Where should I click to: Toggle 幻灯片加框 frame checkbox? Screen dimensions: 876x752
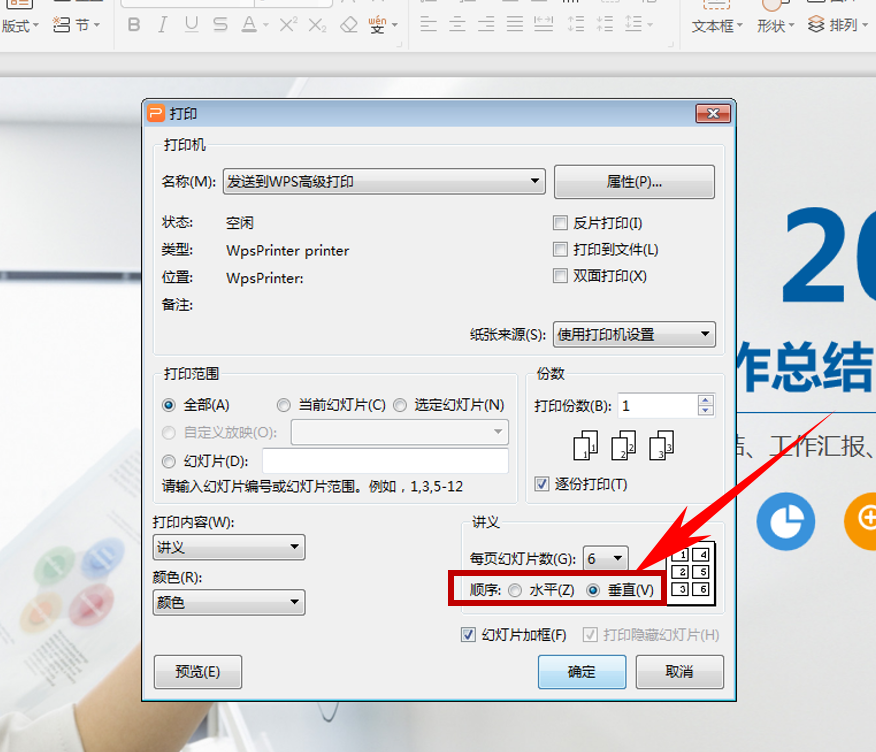click(x=468, y=635)
